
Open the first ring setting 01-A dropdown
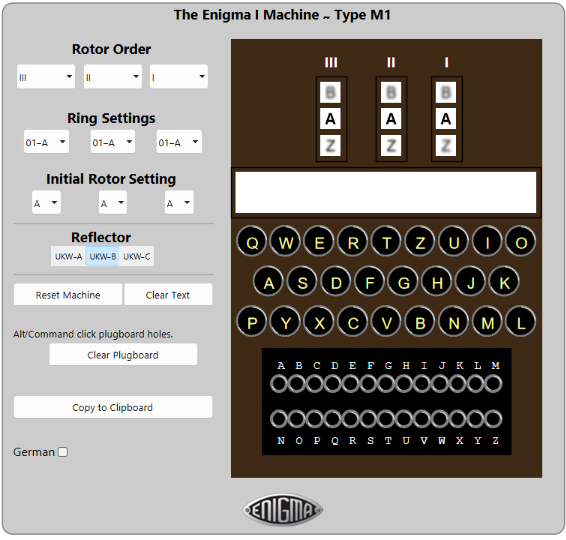(x=46, y=142)
